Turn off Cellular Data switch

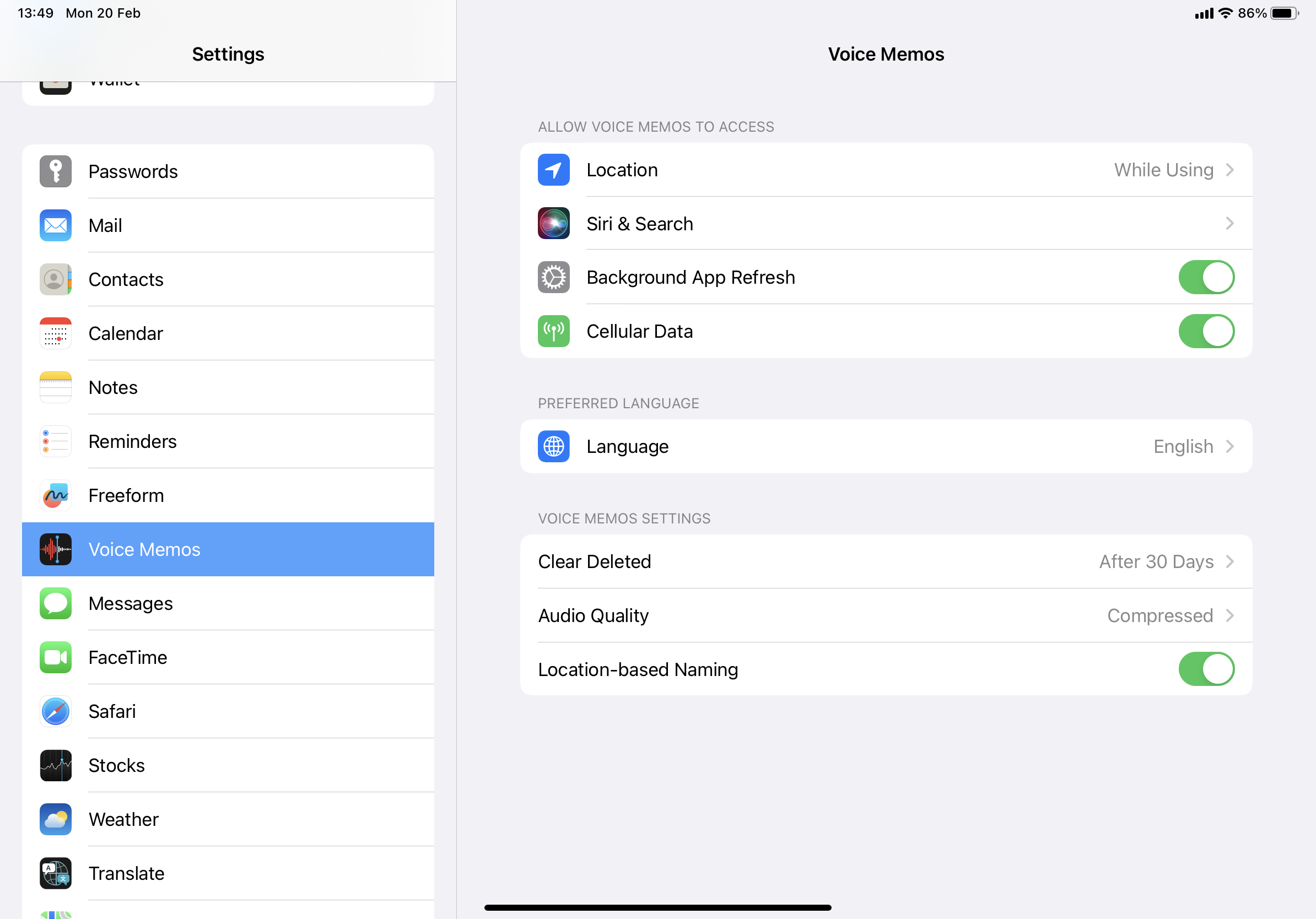1206,331
